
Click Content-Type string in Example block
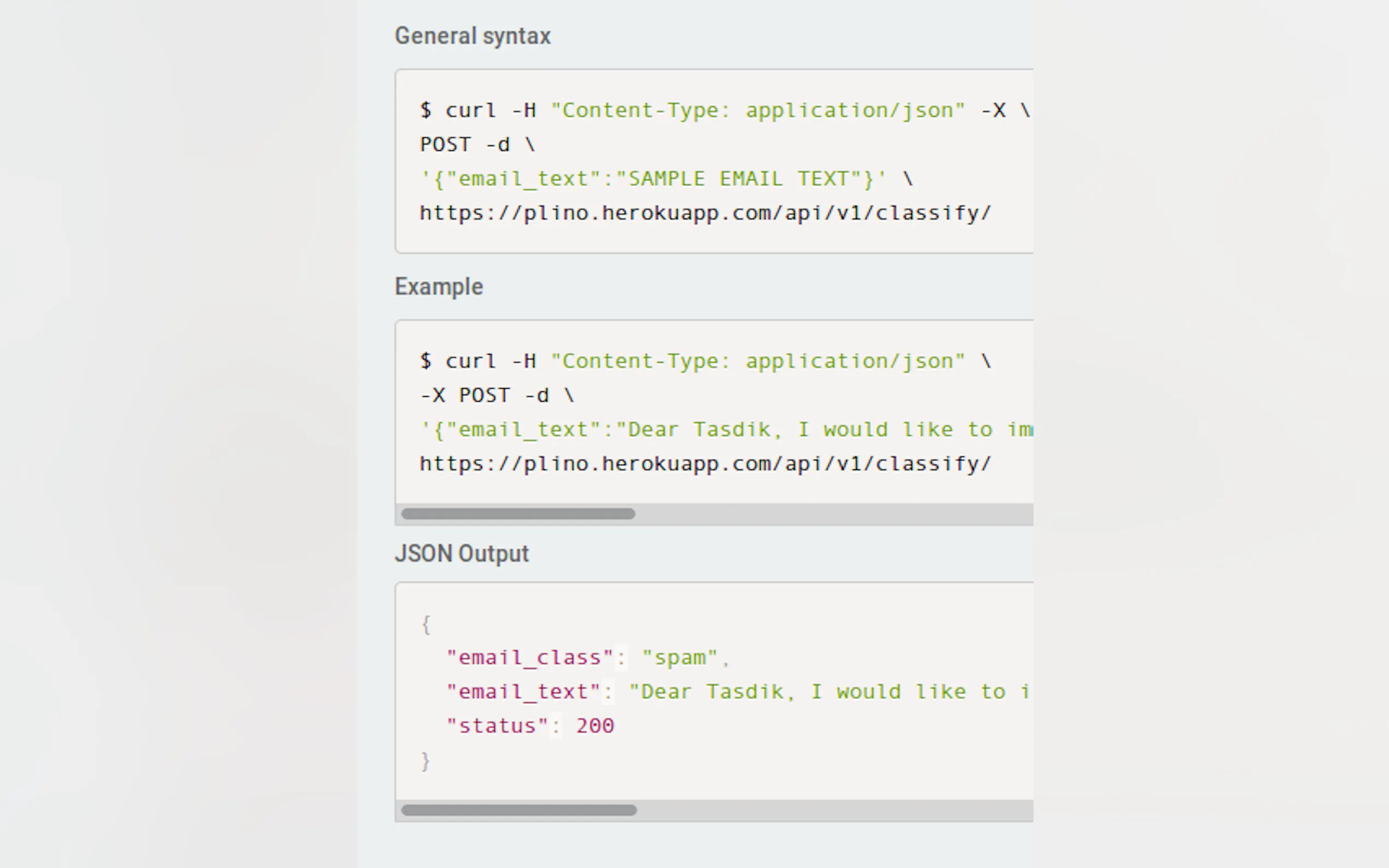coord(757,361)
